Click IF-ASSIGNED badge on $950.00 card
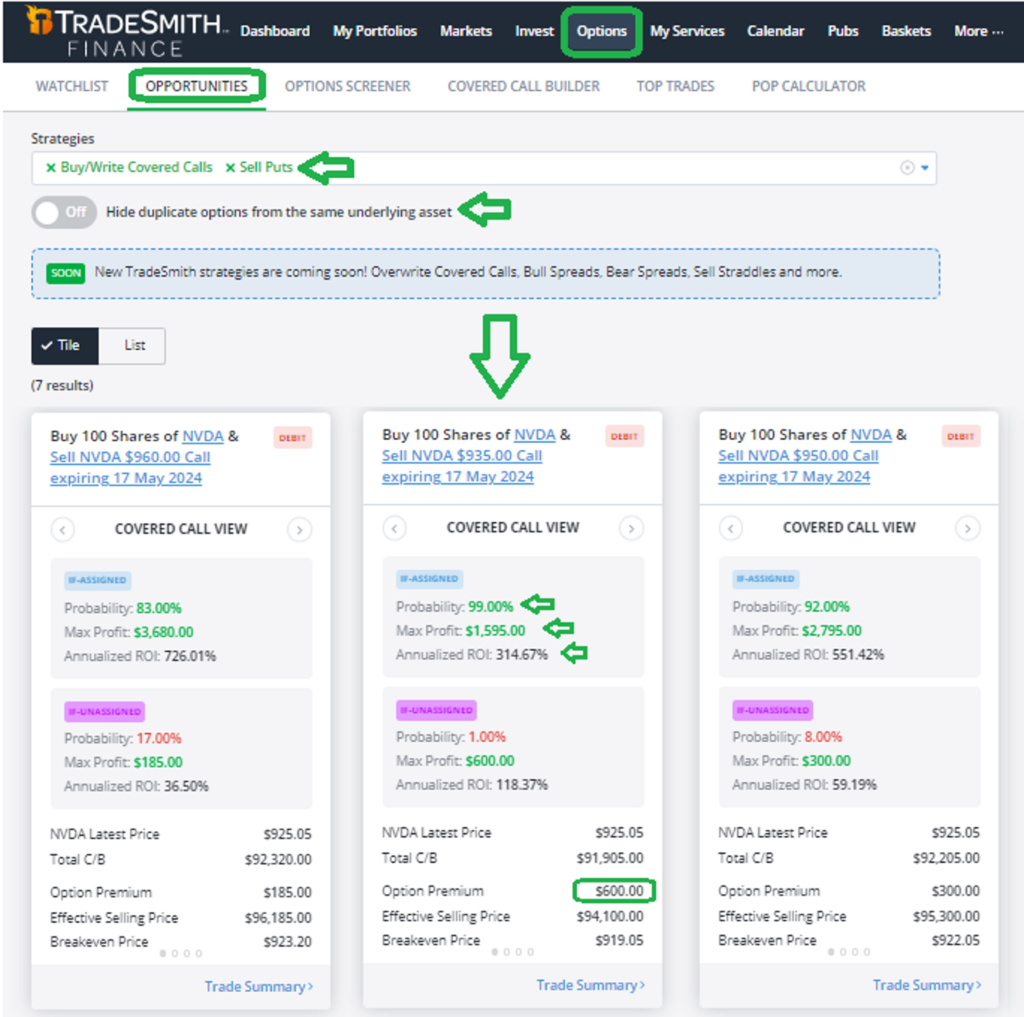 point(765,579)
